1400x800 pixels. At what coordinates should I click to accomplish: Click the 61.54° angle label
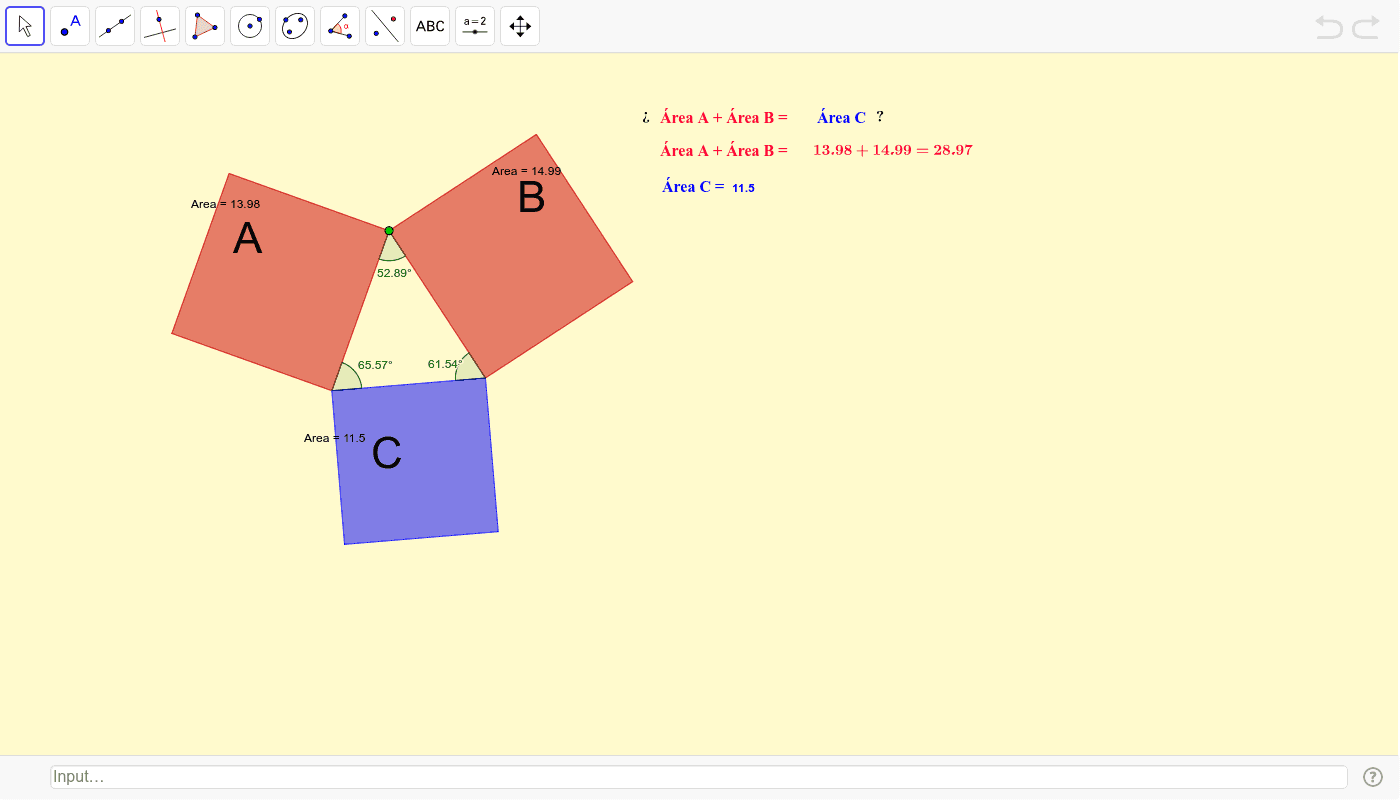click(x=445, y=364)
